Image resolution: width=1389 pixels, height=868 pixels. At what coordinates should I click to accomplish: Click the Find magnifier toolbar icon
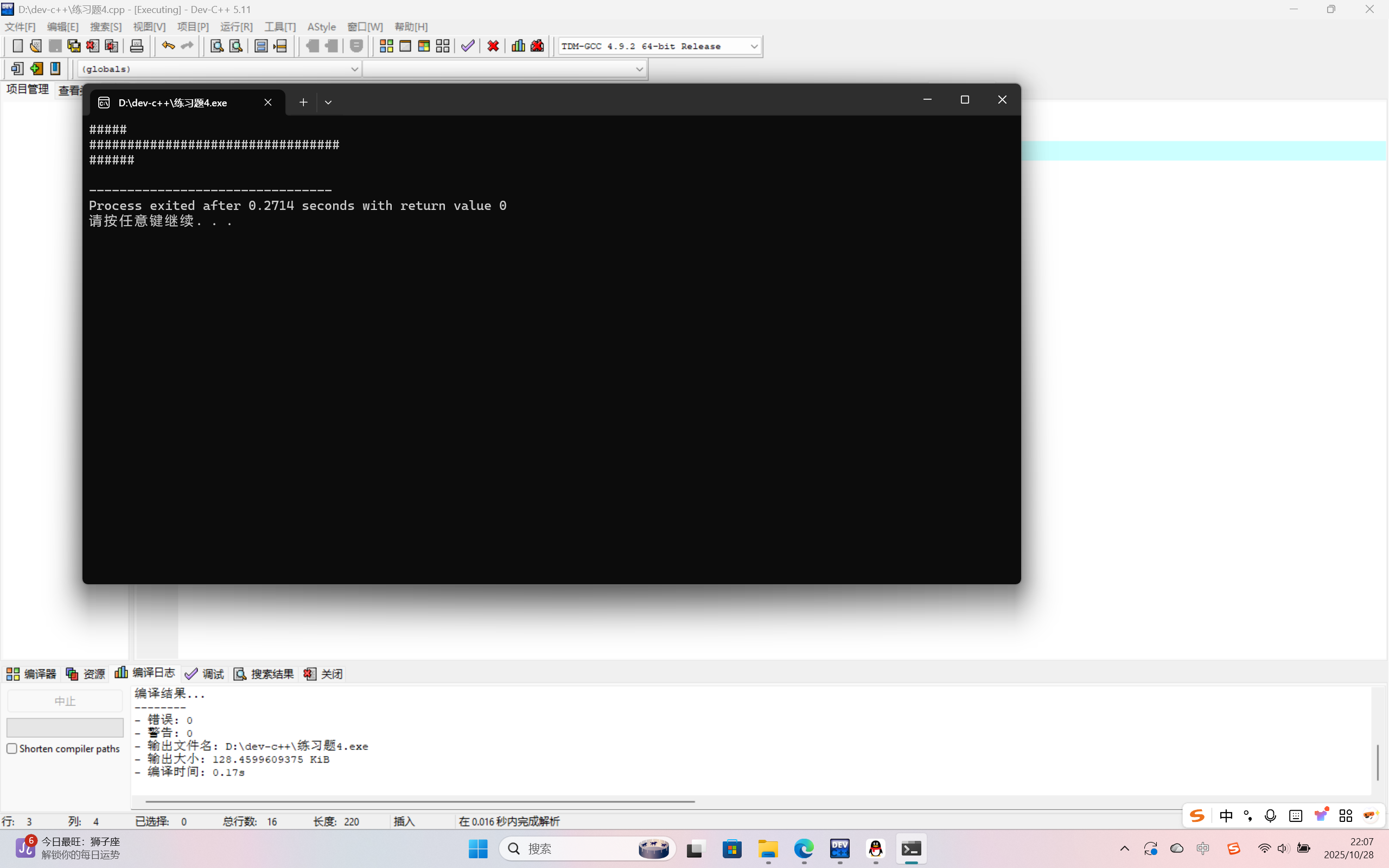point(216,46)
